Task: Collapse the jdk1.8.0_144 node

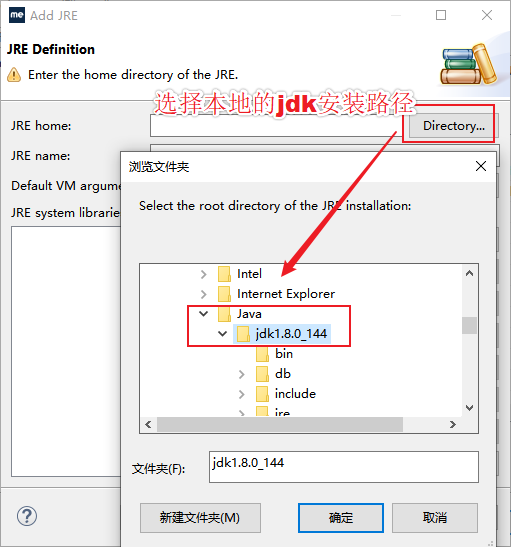Action: tap(223, 334)
